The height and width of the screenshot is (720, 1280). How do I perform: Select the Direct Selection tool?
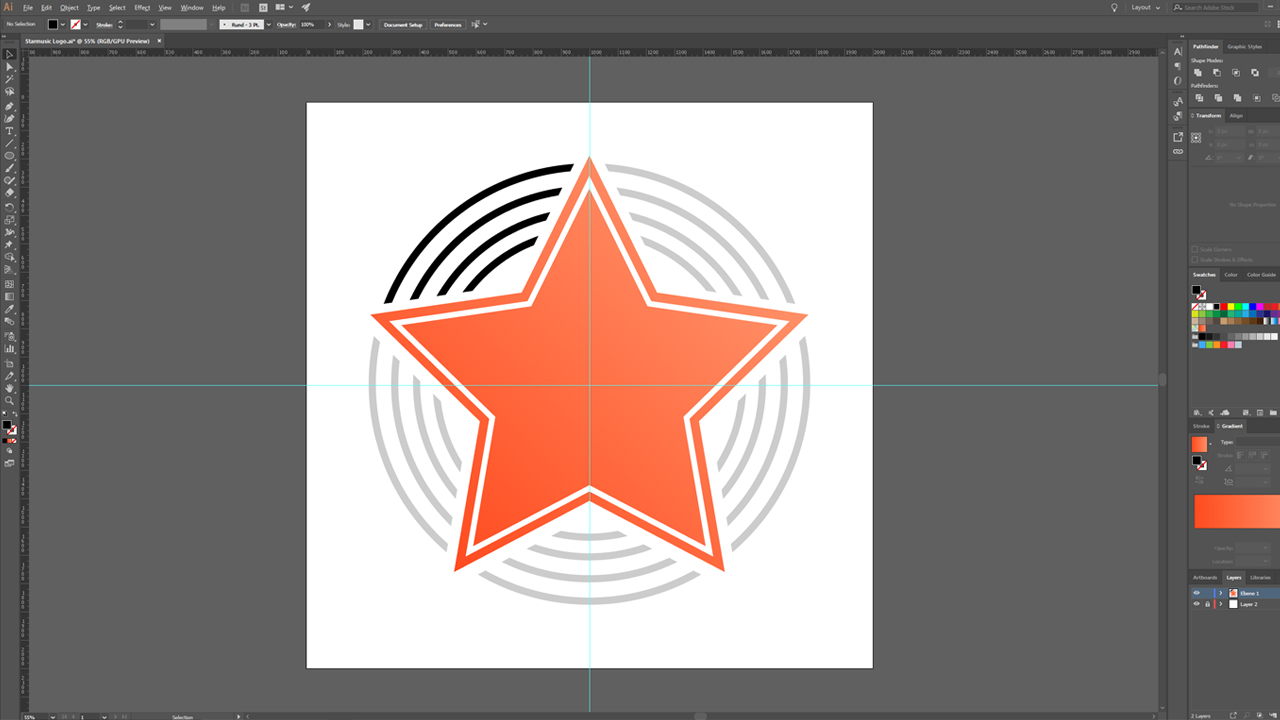coord(9,67)
